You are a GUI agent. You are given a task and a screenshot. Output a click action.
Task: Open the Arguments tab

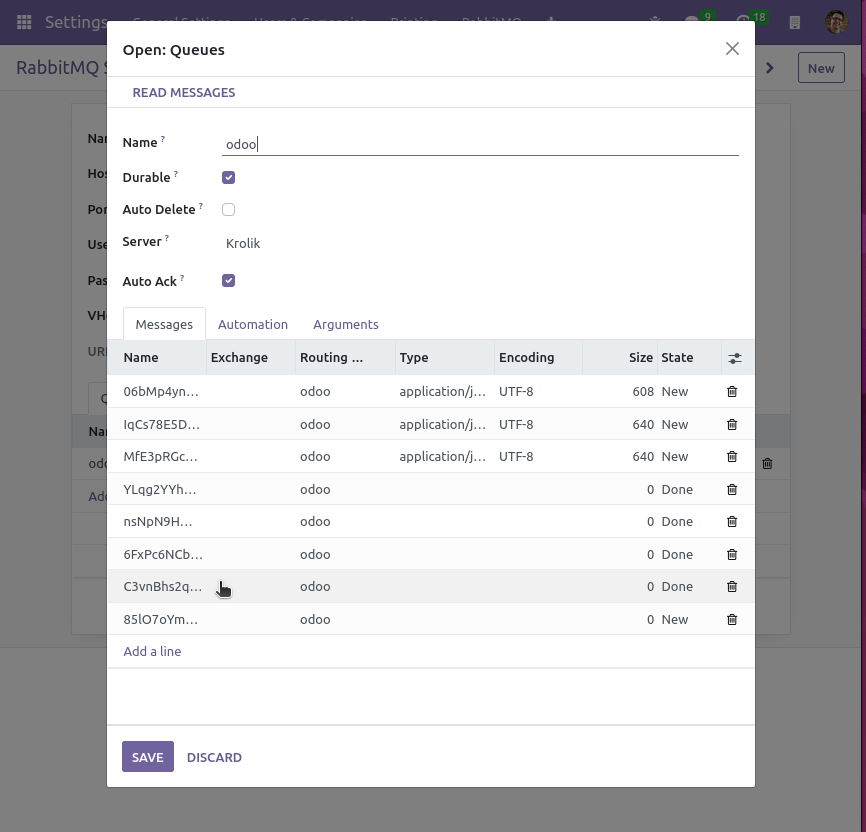tap(346, 324)
